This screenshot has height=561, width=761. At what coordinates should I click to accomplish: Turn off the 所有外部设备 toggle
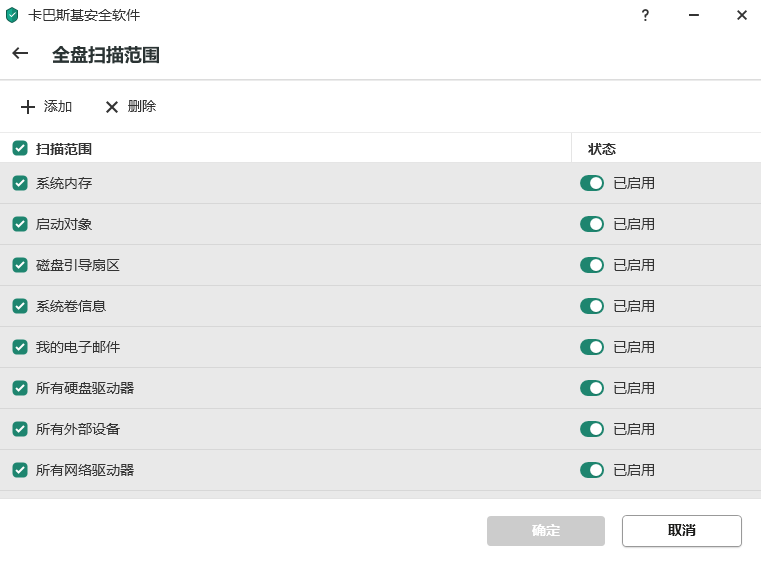(x=592, y=429)
